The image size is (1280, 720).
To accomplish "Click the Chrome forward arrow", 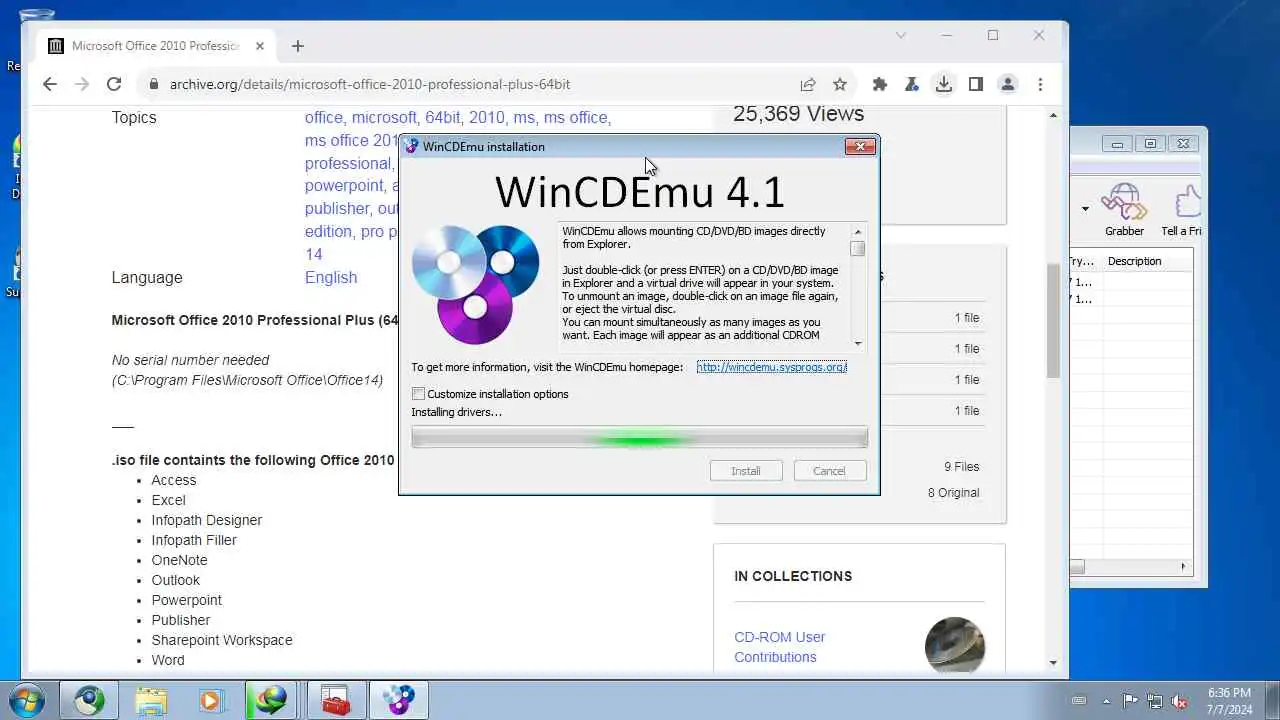I will pyautogui.click(x=82, y=84).
